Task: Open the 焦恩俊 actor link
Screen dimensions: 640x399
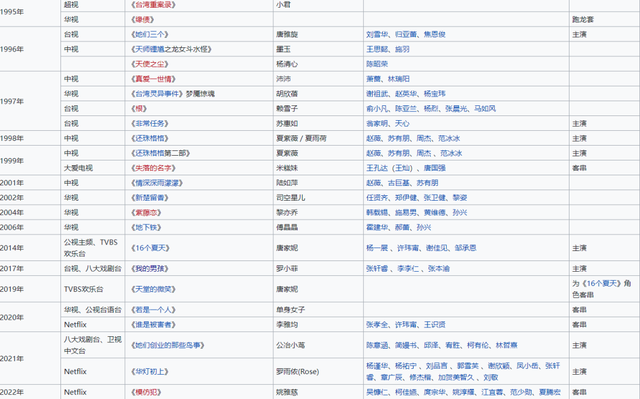Action: (x=434, y=34)
